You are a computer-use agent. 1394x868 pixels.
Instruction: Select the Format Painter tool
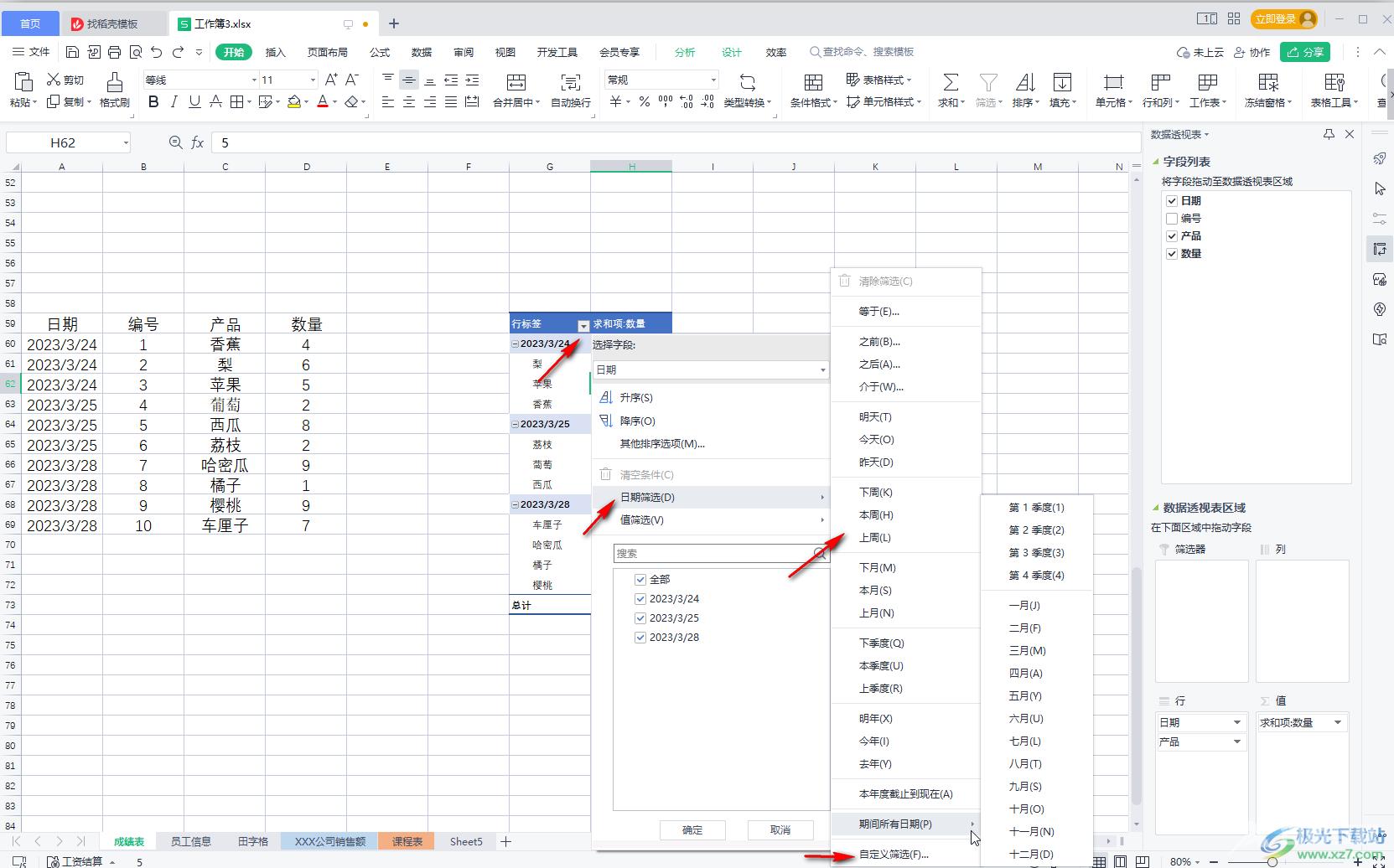click(114, 81)
